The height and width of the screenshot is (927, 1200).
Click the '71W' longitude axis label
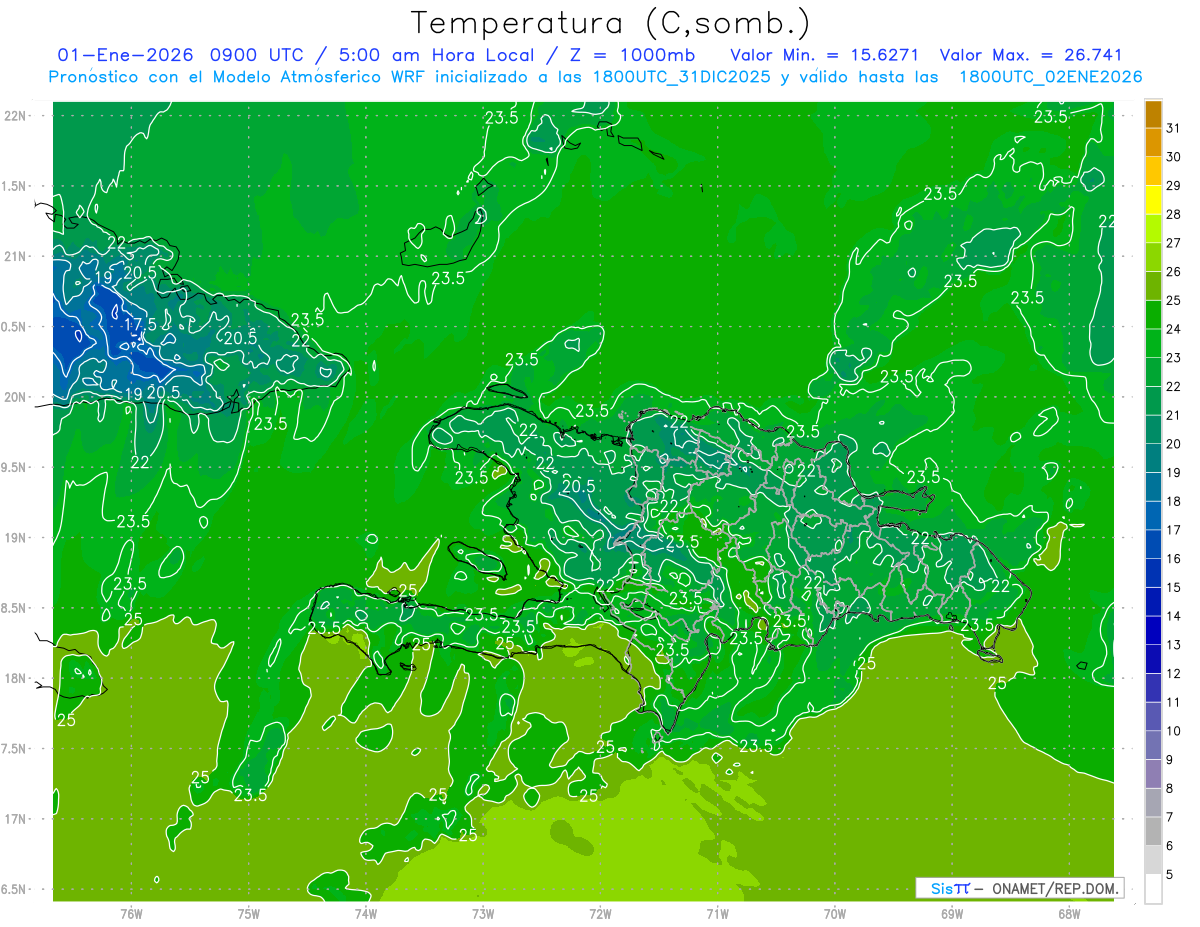tap(717, 913)
